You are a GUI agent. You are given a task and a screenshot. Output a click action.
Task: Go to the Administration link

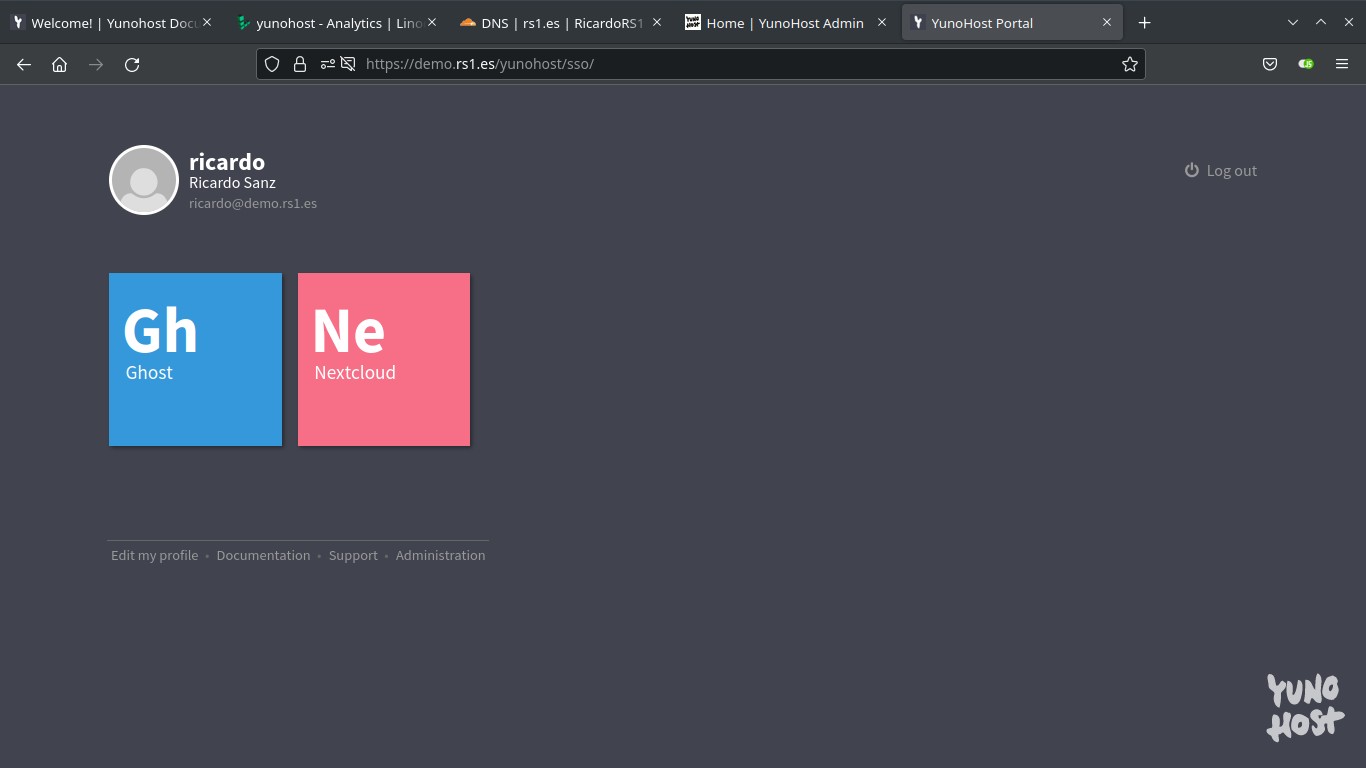click(440, 556)
